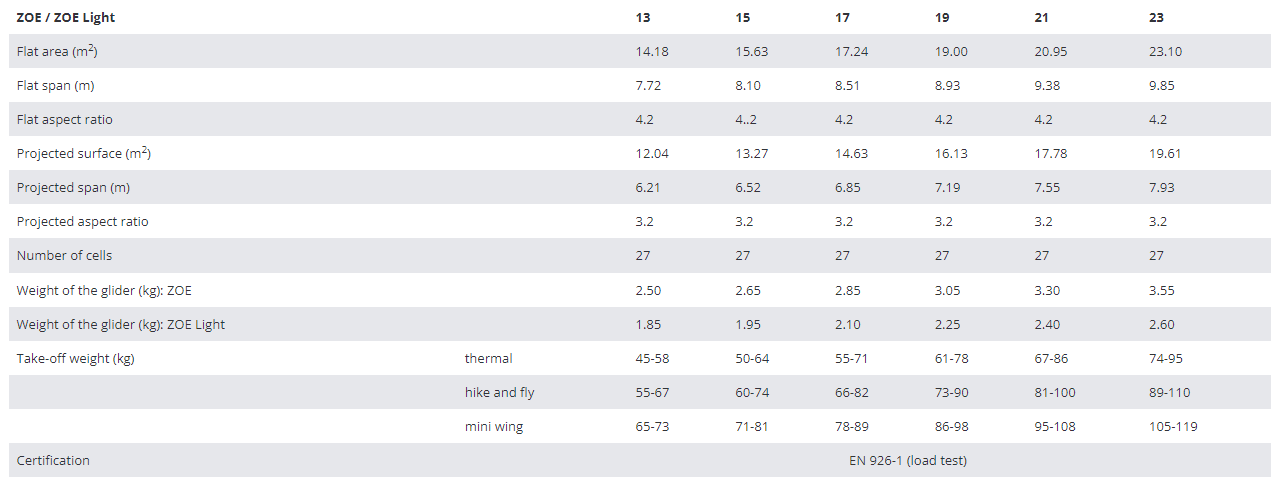Select the size 13 column header
Screen dimensions: 1278x483
643,17
